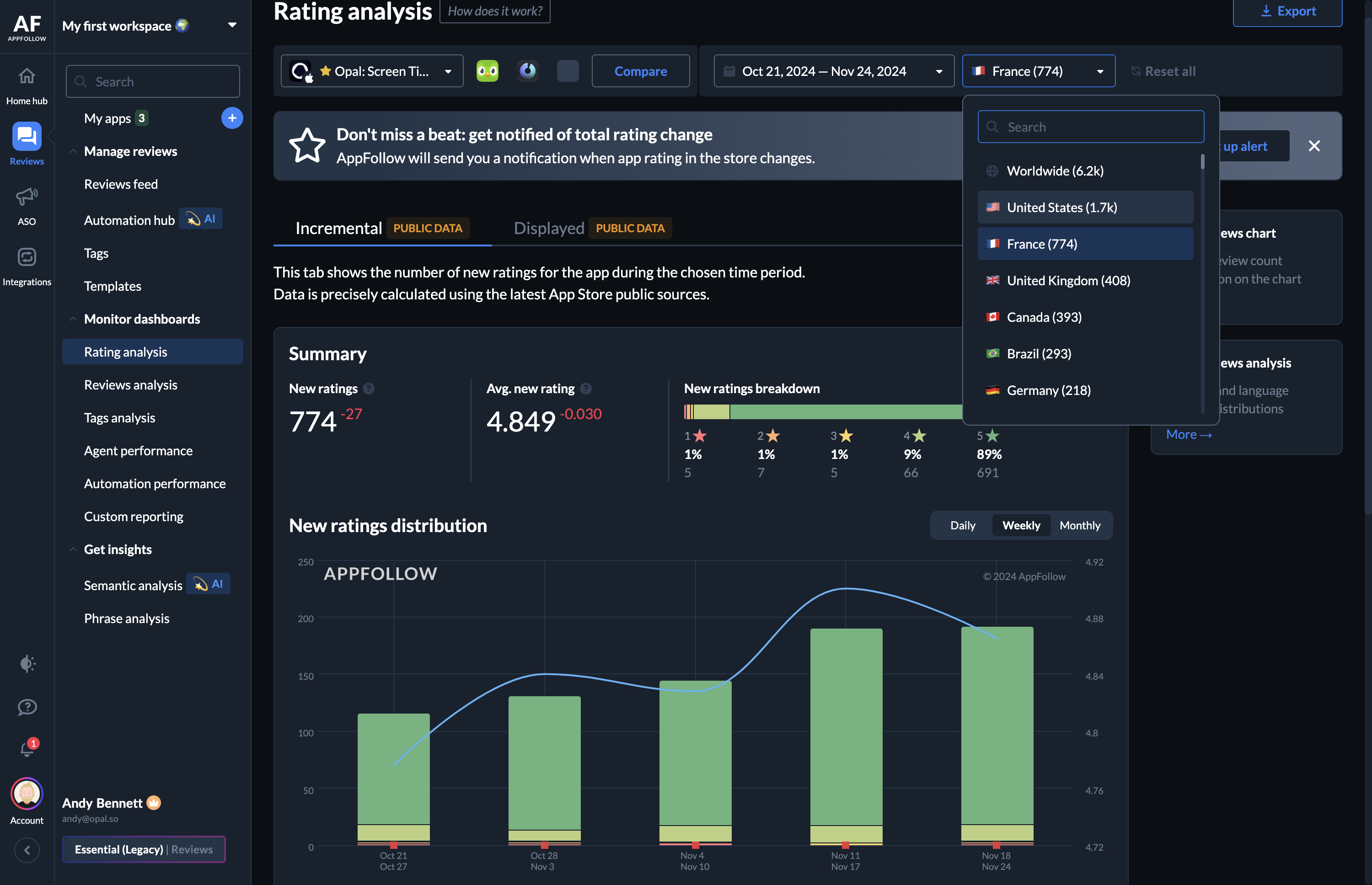Screen dimensions: 1372x885
Task: Open Reviews analysis dashboard
Action: tap(130, 384)
